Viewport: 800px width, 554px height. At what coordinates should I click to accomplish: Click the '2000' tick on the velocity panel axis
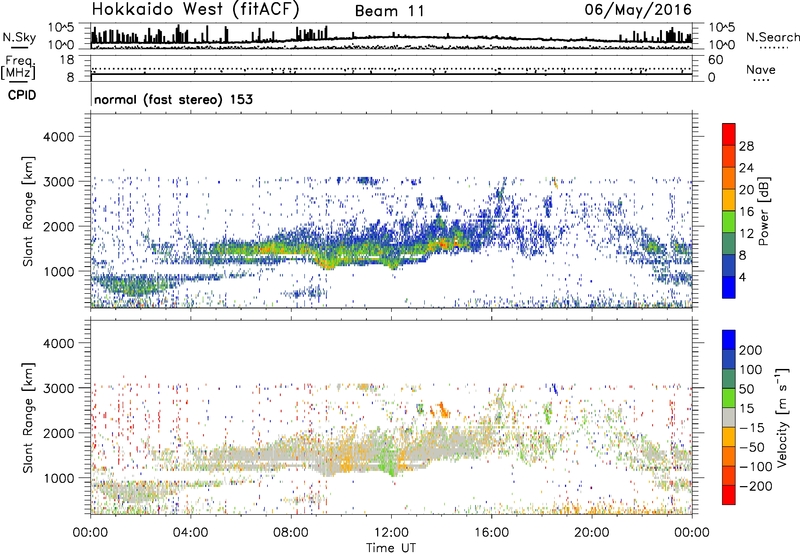(59, 433)
